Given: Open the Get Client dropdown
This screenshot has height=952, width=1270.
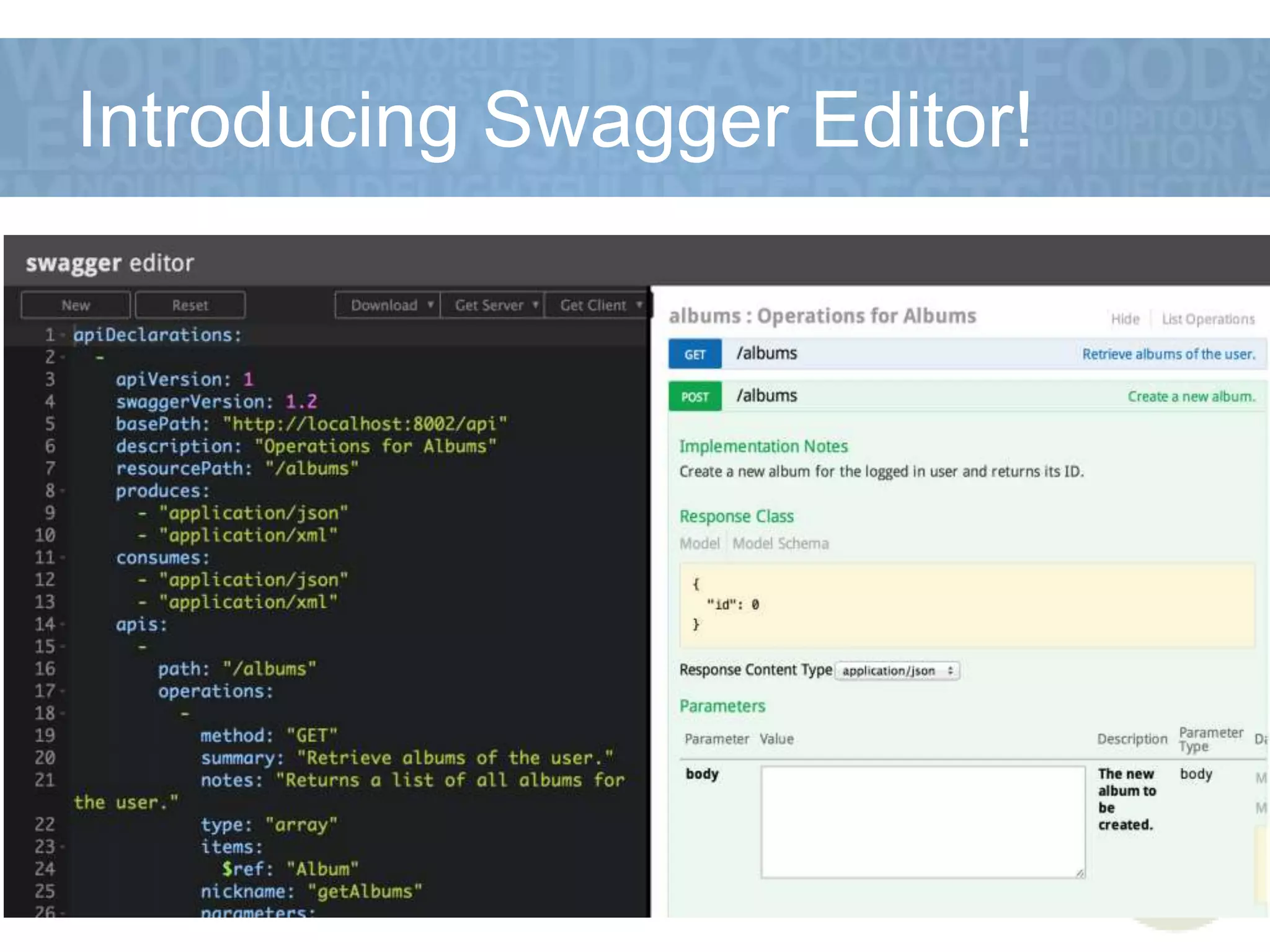Looking at the screenshot, I should coord(597,305).
